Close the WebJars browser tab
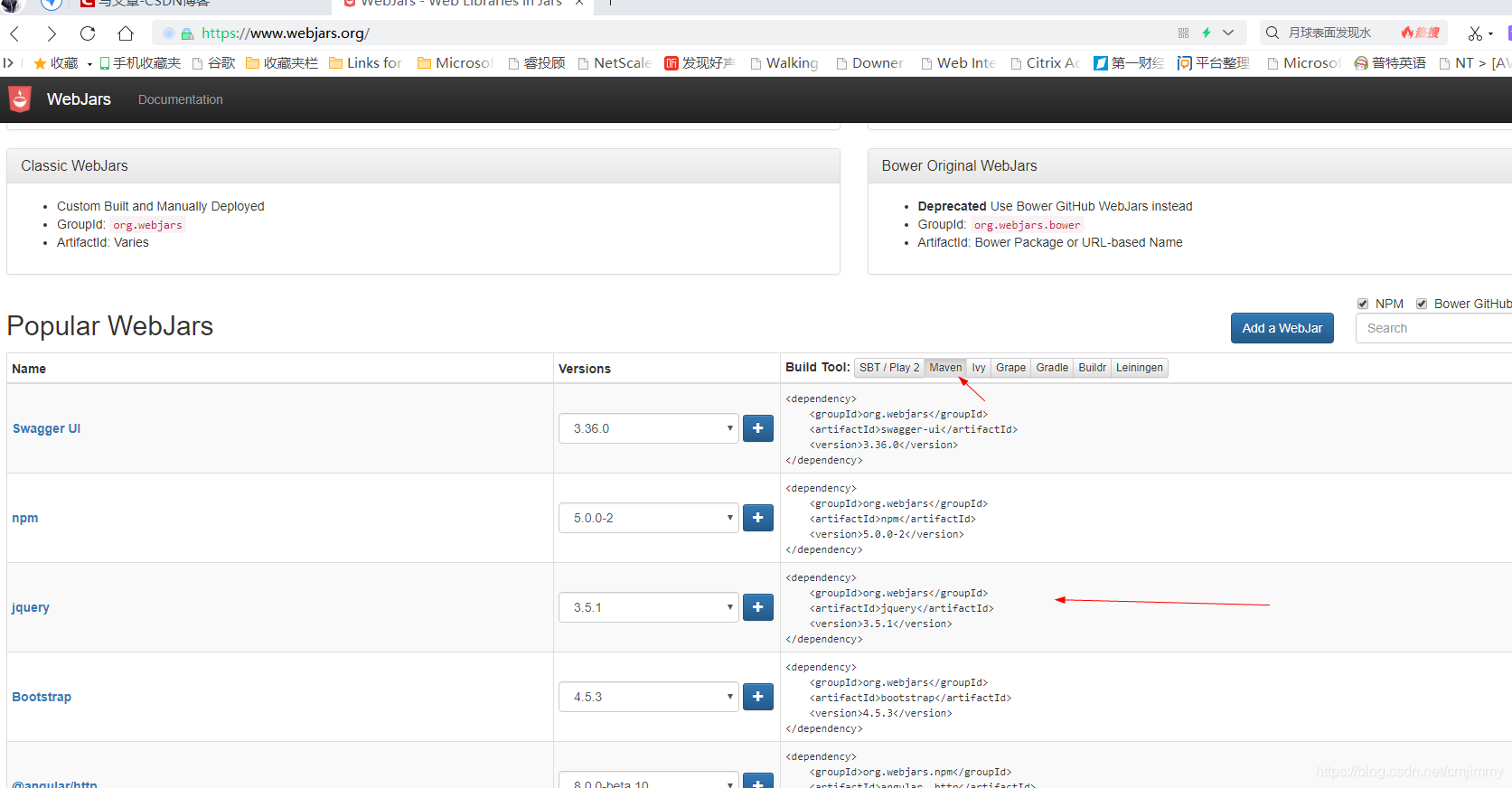Screen dimensions: 1512x788 tap(579, 3)
